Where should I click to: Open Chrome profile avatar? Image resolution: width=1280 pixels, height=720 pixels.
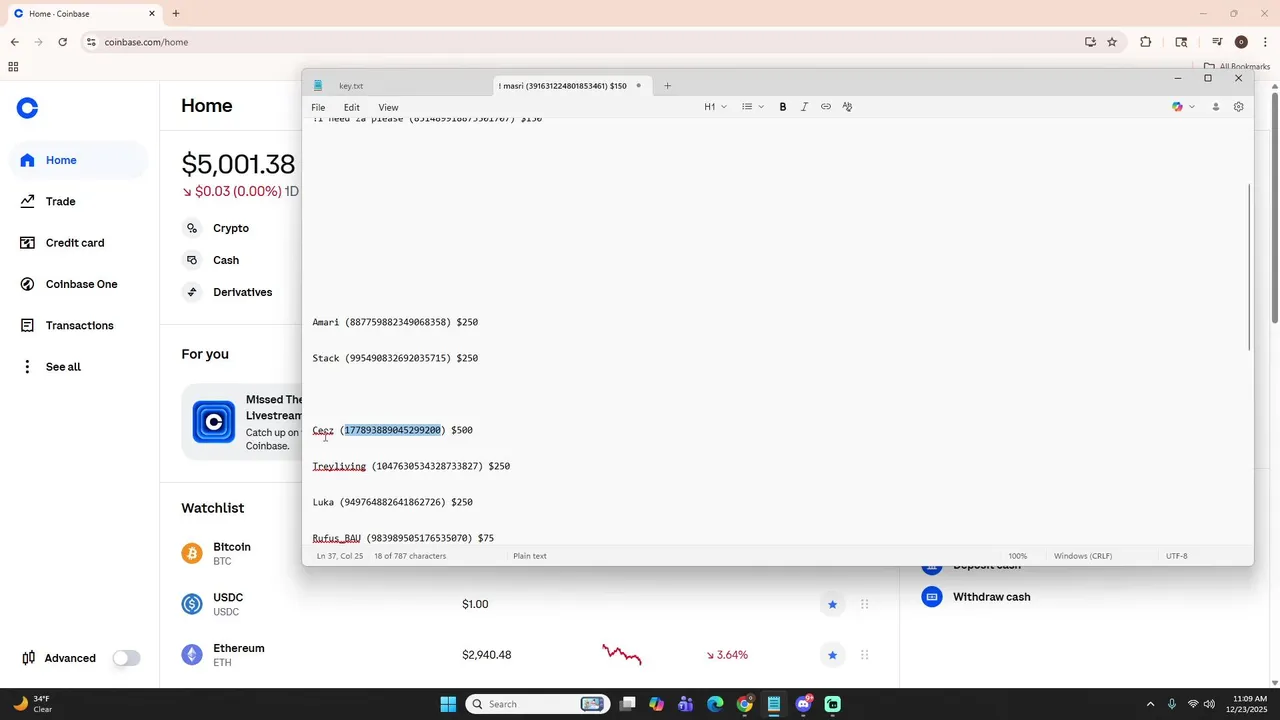[x=1241, y=42]
